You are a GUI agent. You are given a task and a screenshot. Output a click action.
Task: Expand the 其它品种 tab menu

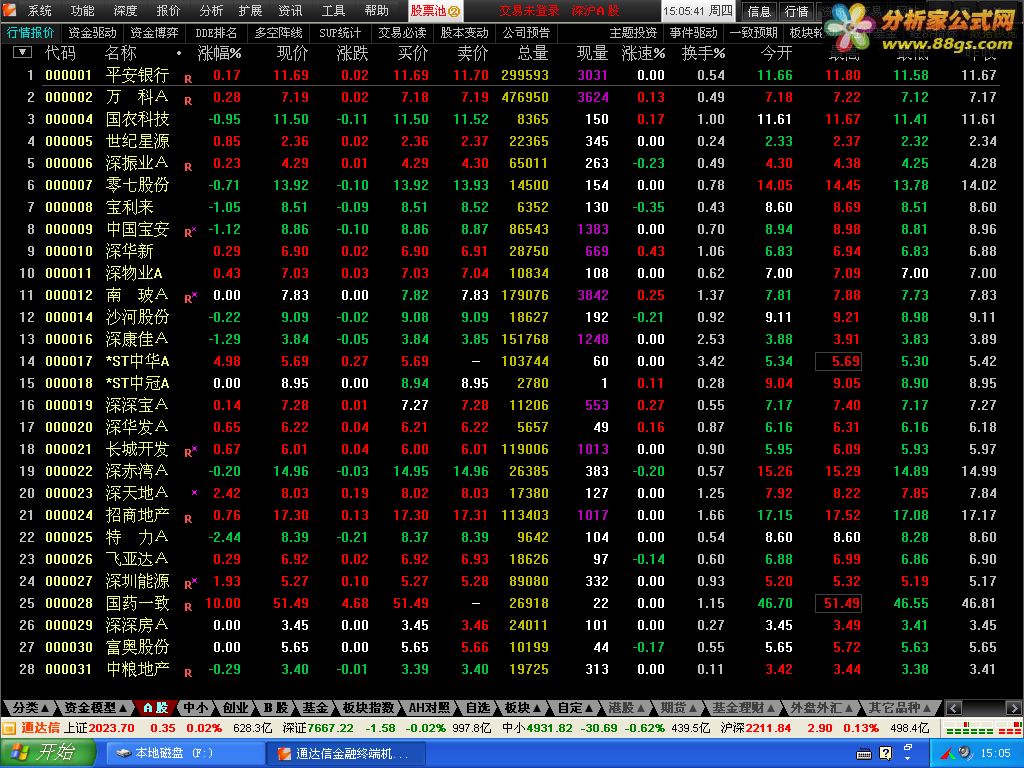[x=899, y=708]
